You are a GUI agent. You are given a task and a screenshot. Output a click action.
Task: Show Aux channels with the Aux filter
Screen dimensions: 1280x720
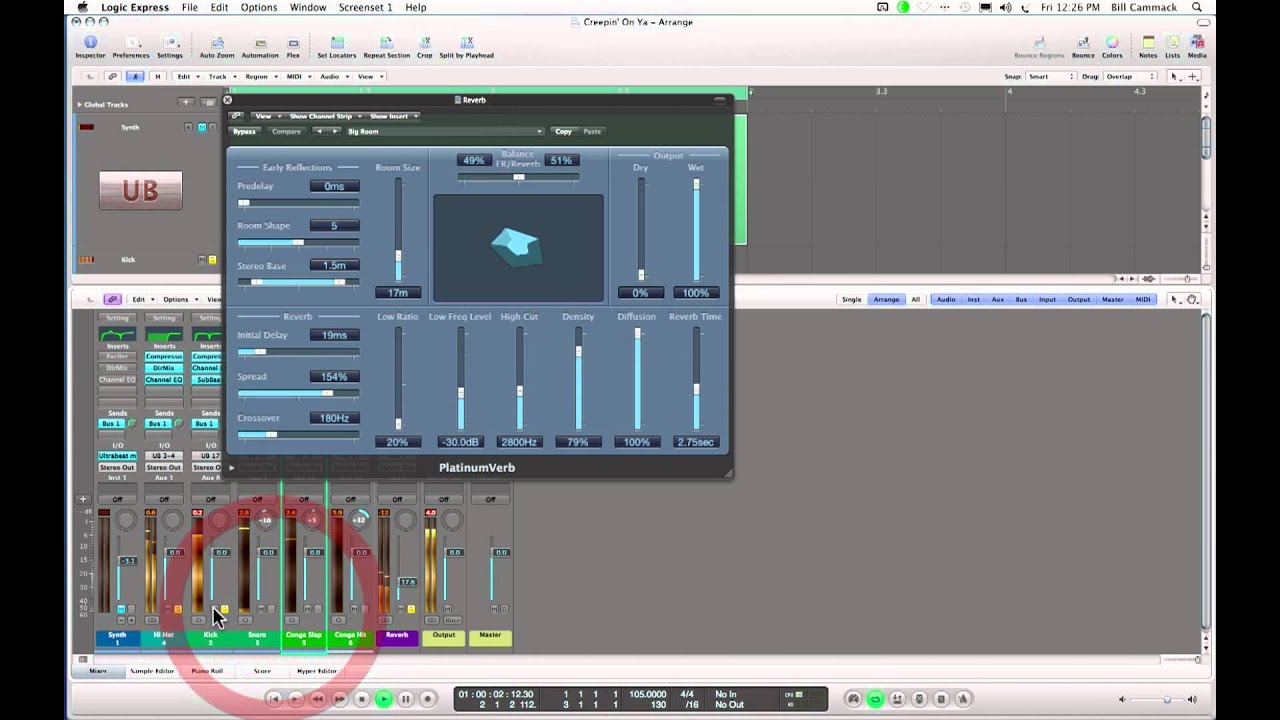pos(998,299)
